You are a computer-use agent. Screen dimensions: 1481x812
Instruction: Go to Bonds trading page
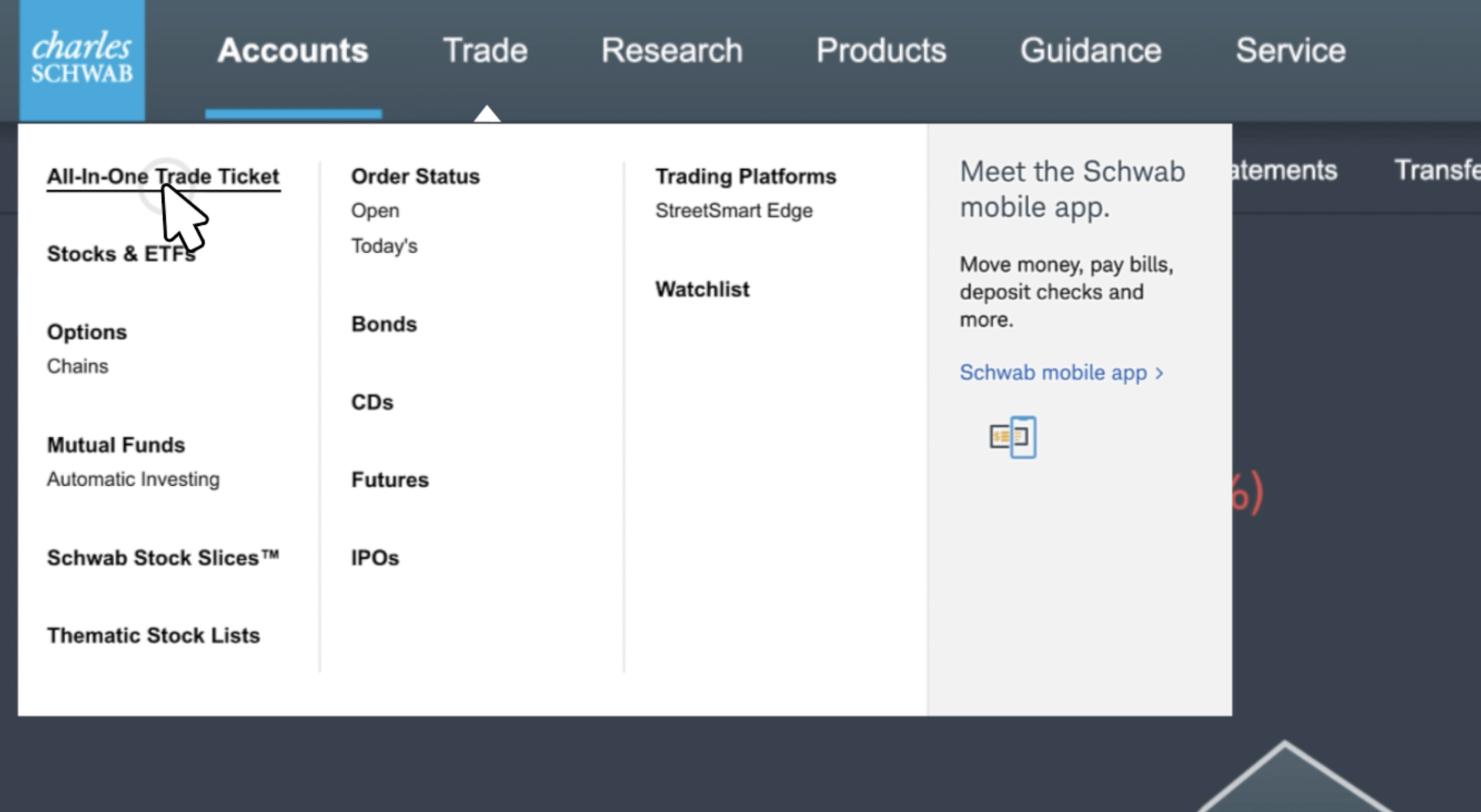(x=383, y=325)
